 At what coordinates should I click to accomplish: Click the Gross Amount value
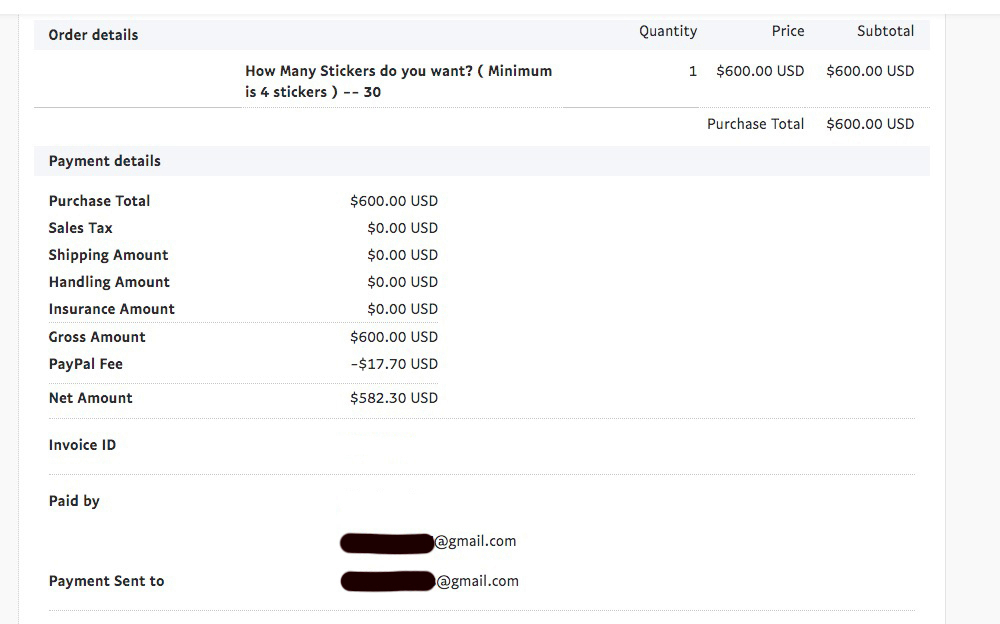tap(394, 337)
